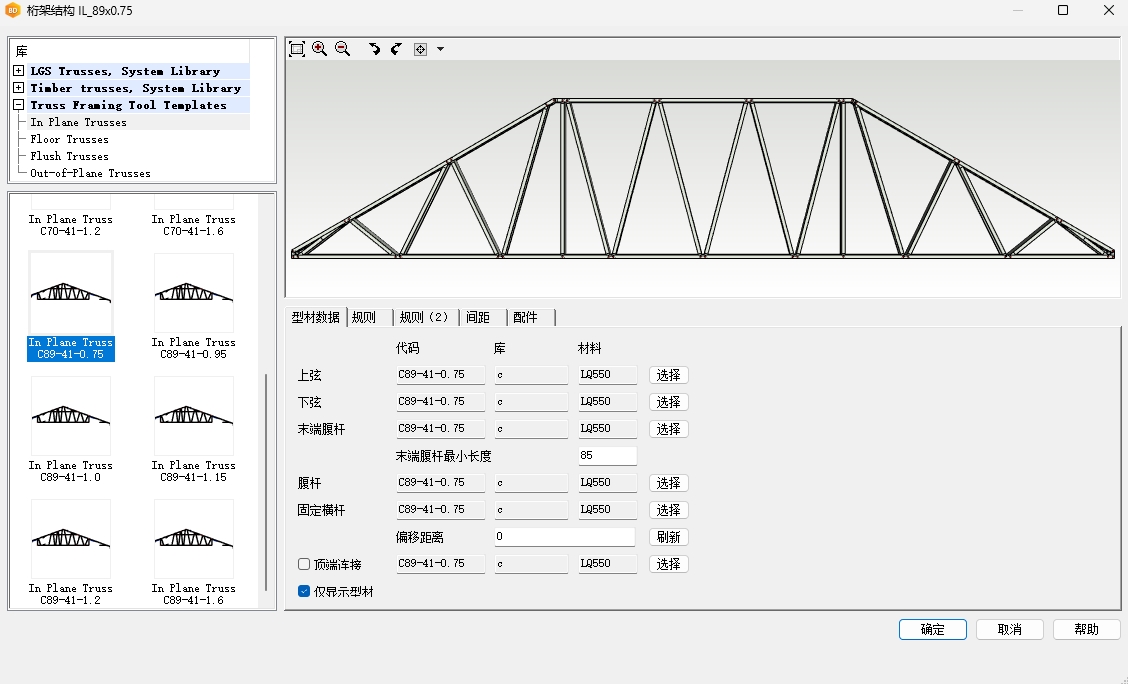This screenshot has height=684, width=1128.
Task: Click the C70-41-1.6 truss label
Action: tap(194, 225)
